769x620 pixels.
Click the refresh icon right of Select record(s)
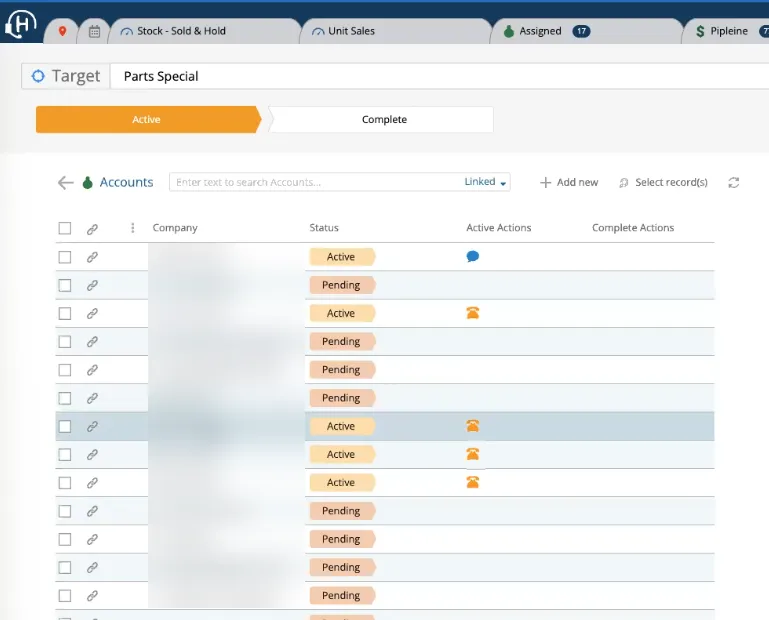[x=734, y=182]
